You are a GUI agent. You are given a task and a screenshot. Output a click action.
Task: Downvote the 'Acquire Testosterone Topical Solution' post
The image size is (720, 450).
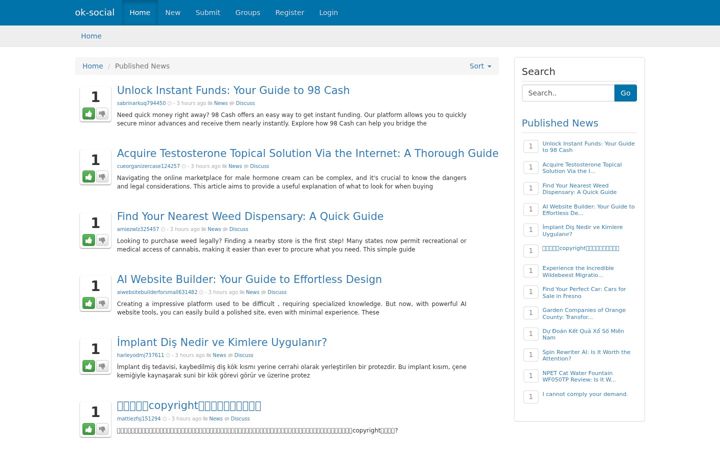[x=102, y=177]
